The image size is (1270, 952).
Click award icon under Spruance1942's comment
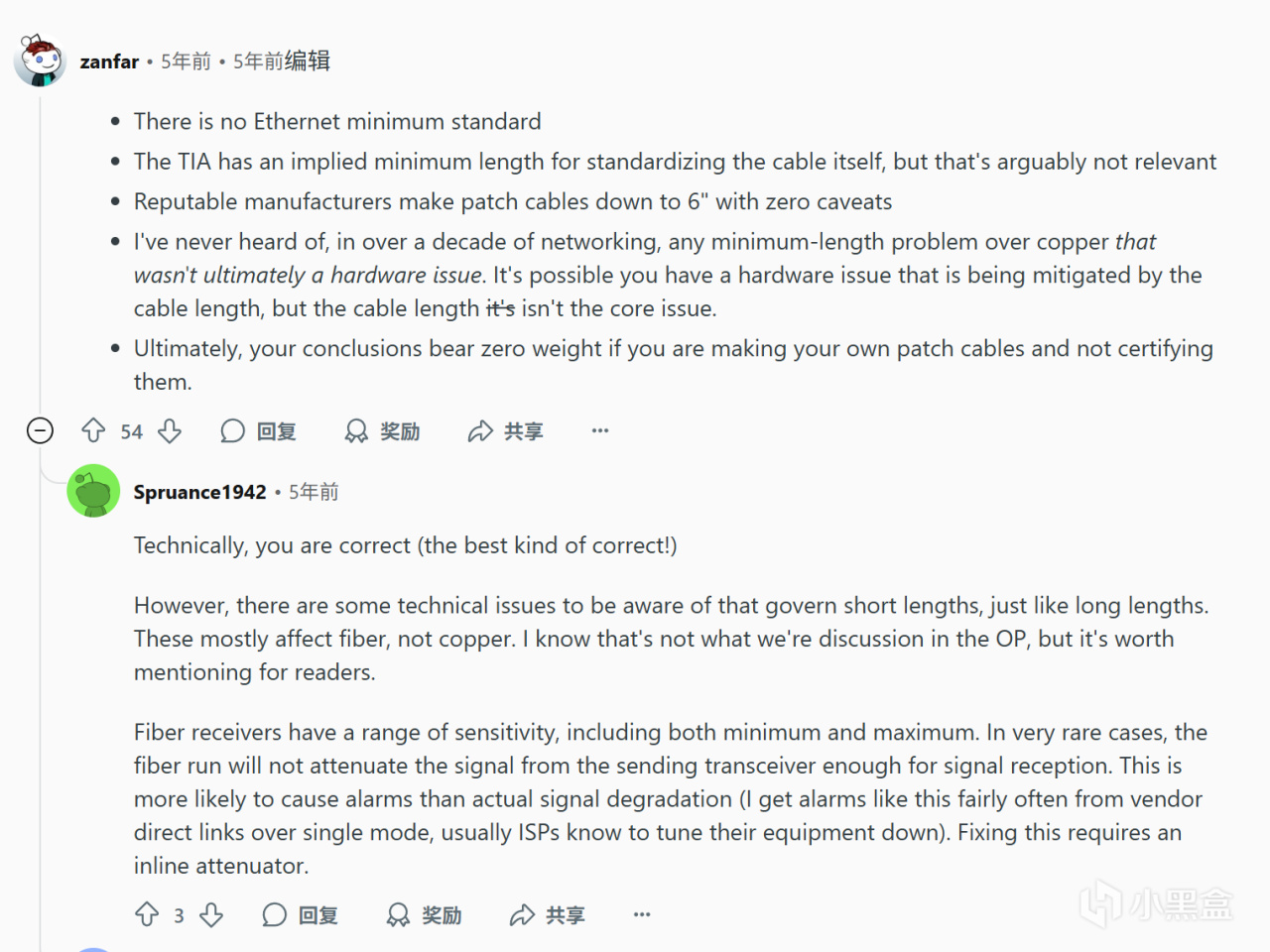click(398, 914)
